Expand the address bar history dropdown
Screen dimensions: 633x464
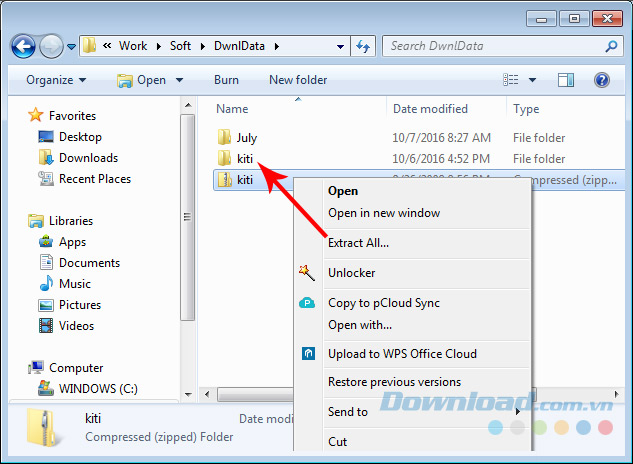tap(340, 46)
